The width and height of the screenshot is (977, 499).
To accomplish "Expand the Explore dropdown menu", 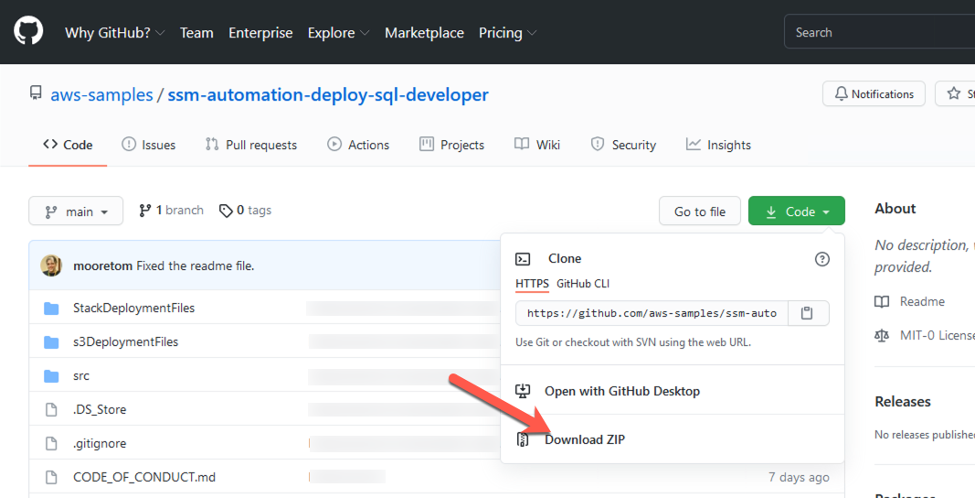I will point(338,33).
